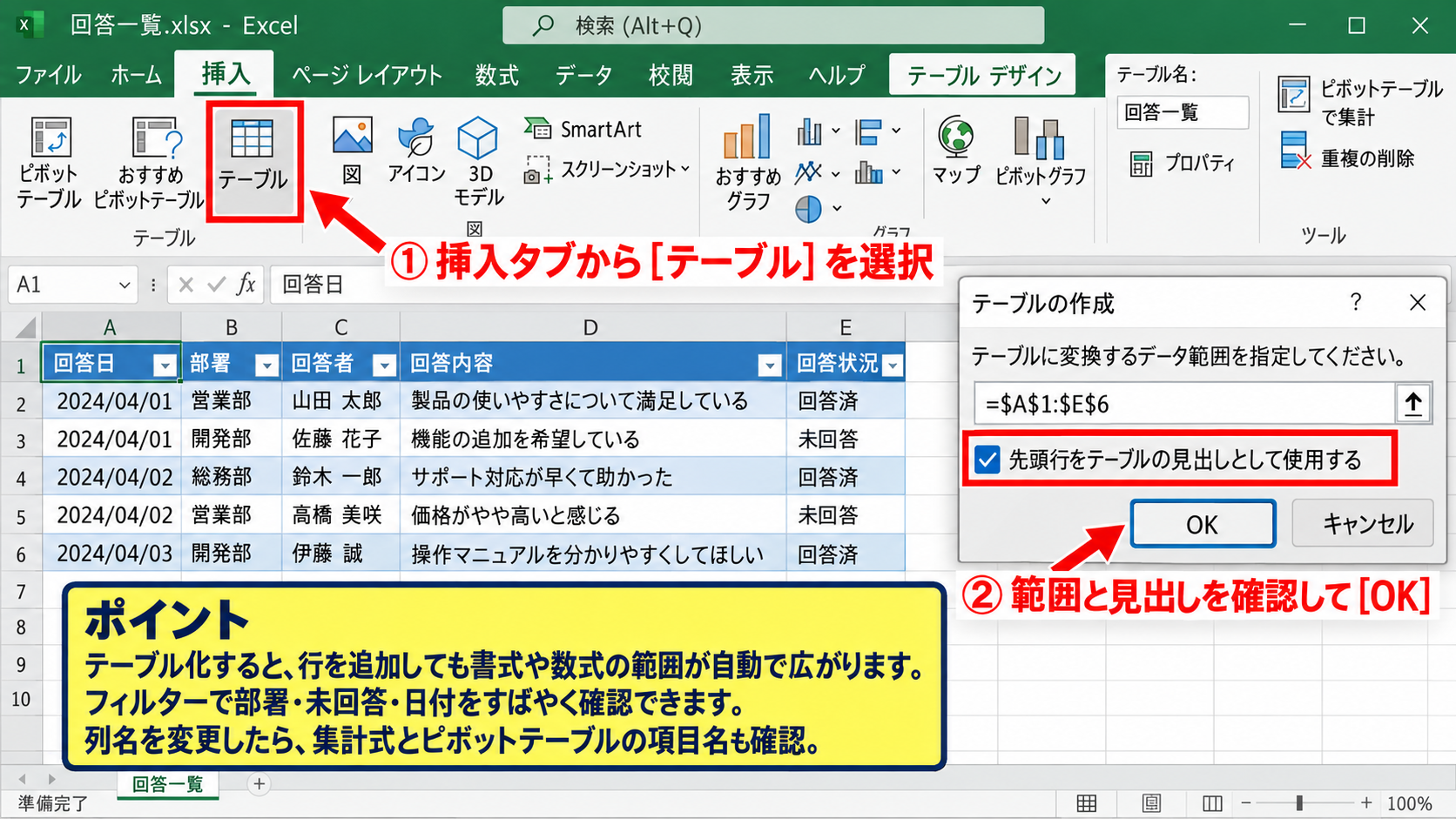Open the 回答内容 column filter dropdown
Screen dimensions: 1456x819
[x=769, y=366]
